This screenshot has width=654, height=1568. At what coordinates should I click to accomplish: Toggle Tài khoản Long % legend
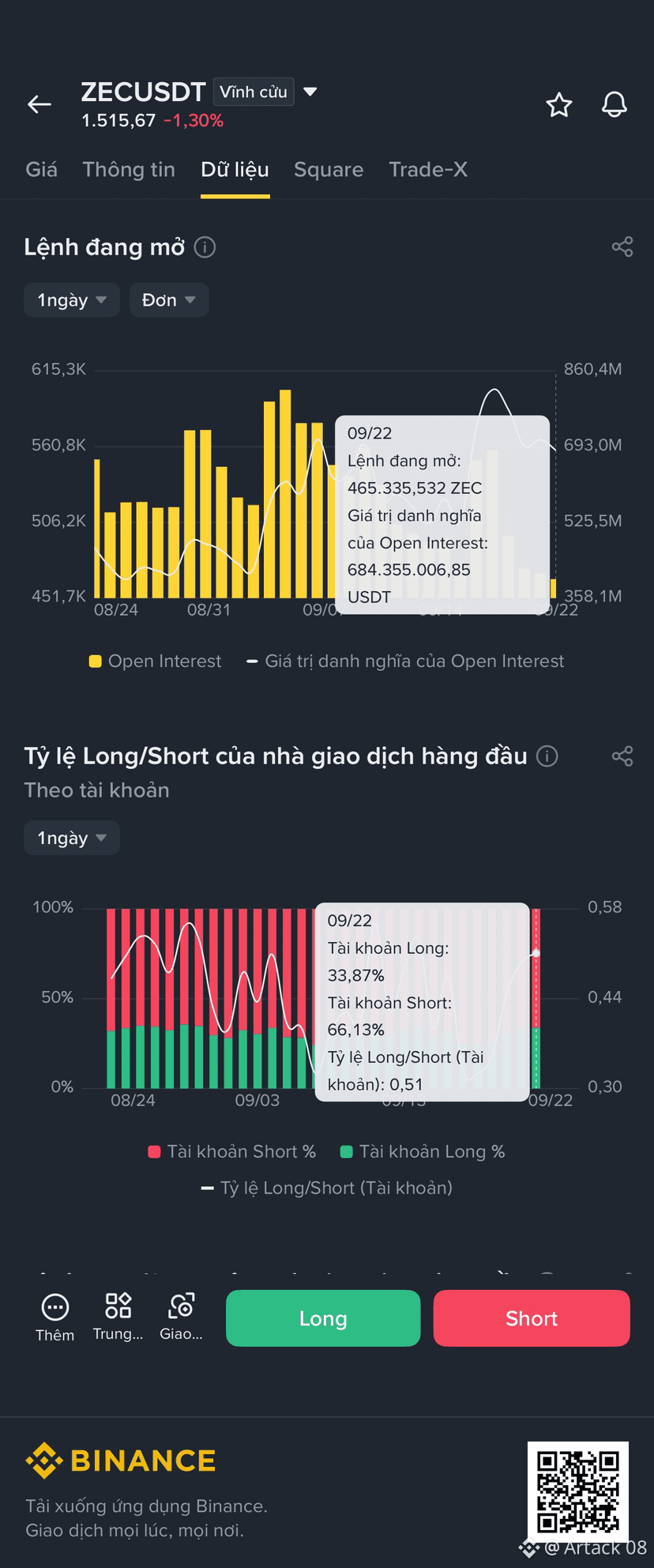[x=423, y=1151]
